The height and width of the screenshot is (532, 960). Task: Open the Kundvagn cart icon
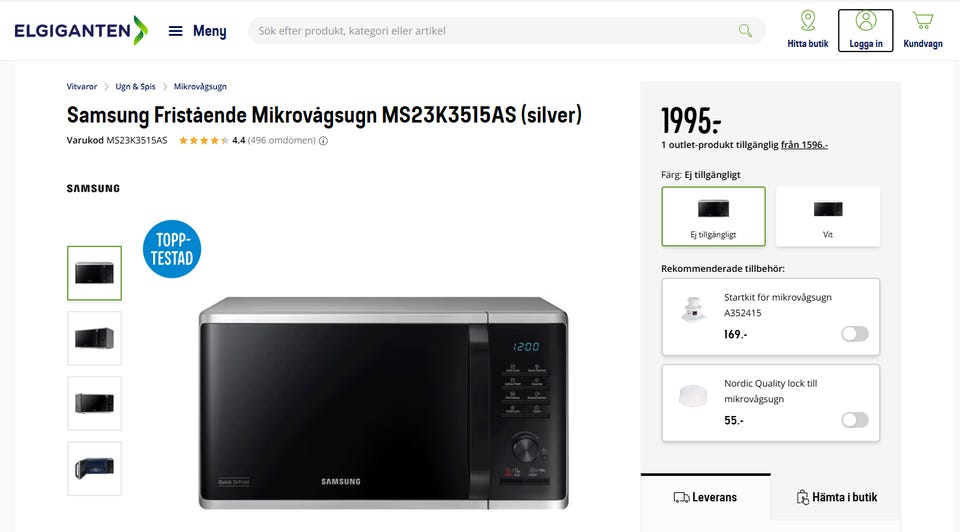[x=923, y=21]
